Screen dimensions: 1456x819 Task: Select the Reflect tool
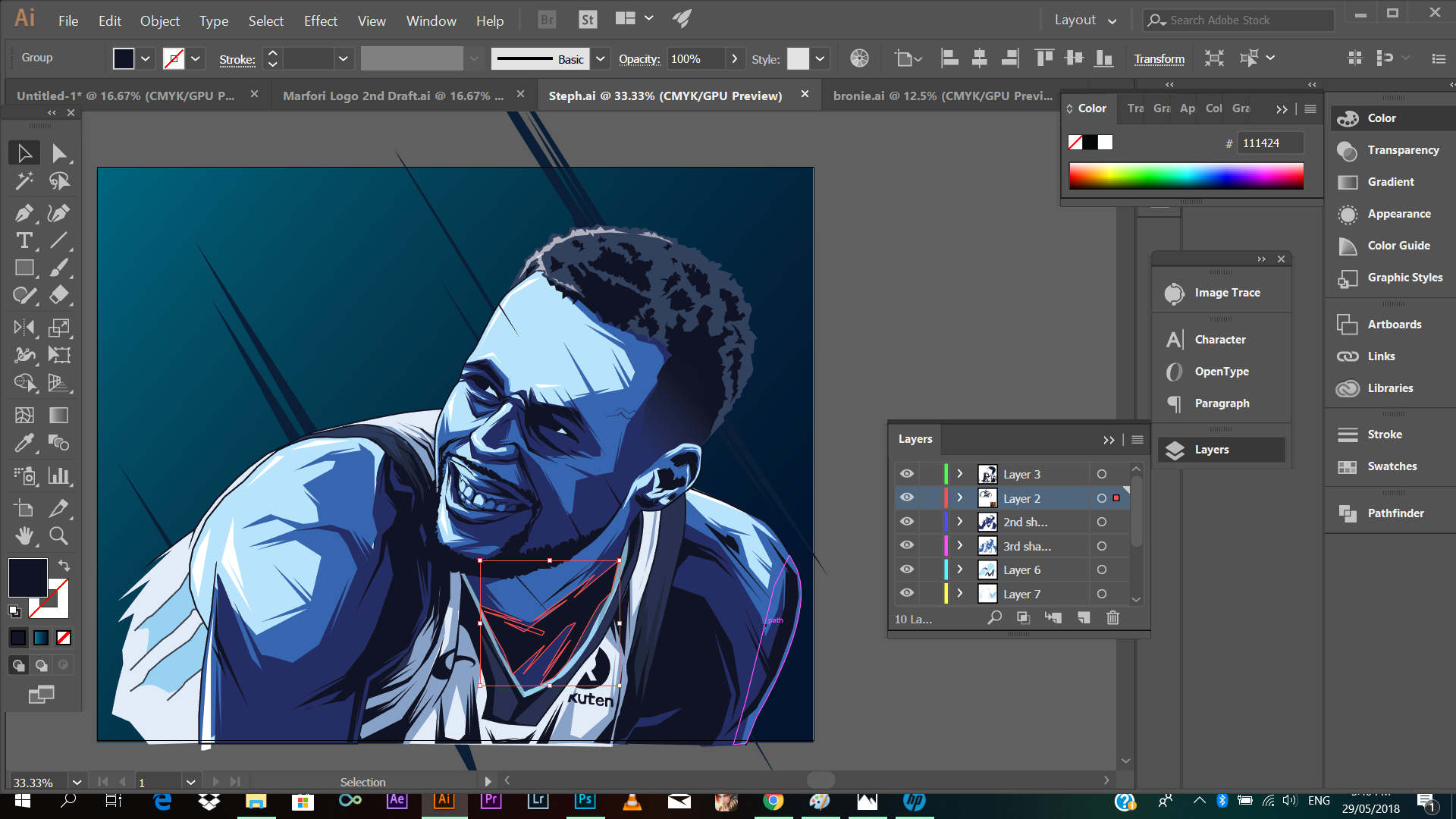point(24,328)
